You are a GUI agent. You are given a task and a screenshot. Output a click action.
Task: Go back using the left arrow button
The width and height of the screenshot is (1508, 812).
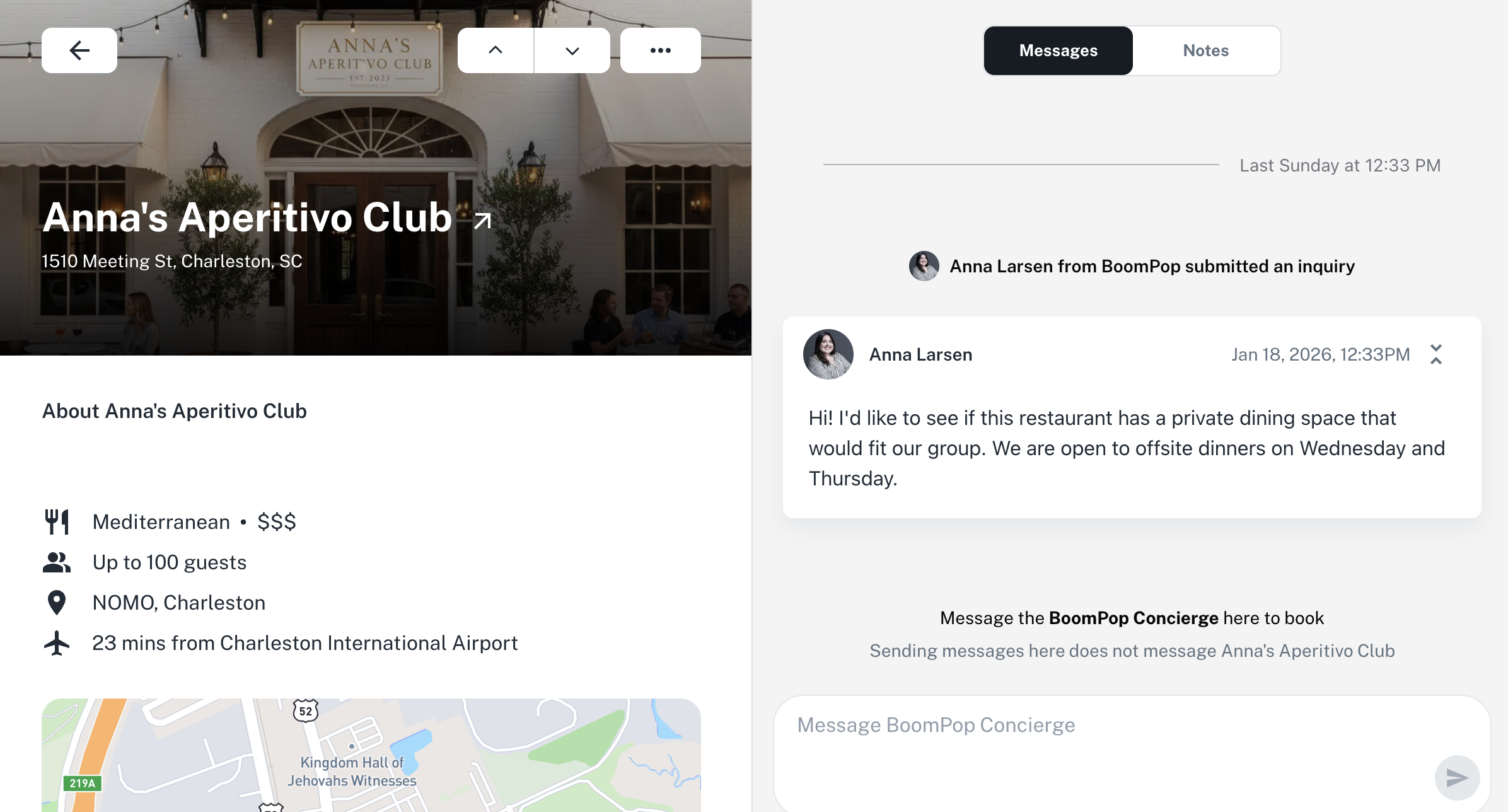point(79,50)
